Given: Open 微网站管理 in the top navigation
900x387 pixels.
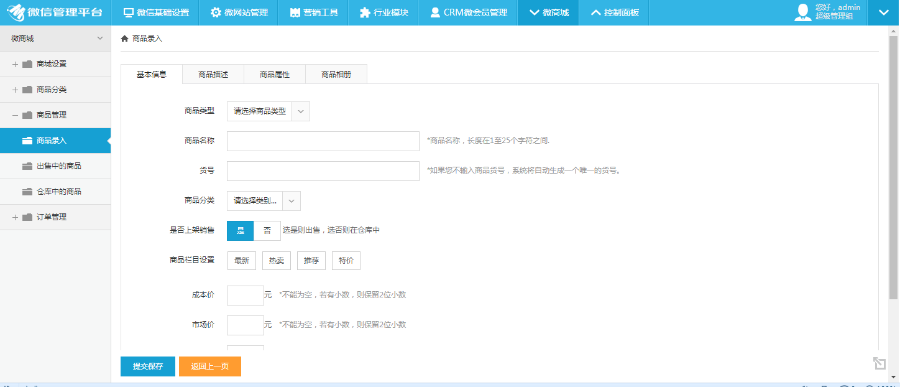Looking at the screenshot, I should [x=238, y=13].
